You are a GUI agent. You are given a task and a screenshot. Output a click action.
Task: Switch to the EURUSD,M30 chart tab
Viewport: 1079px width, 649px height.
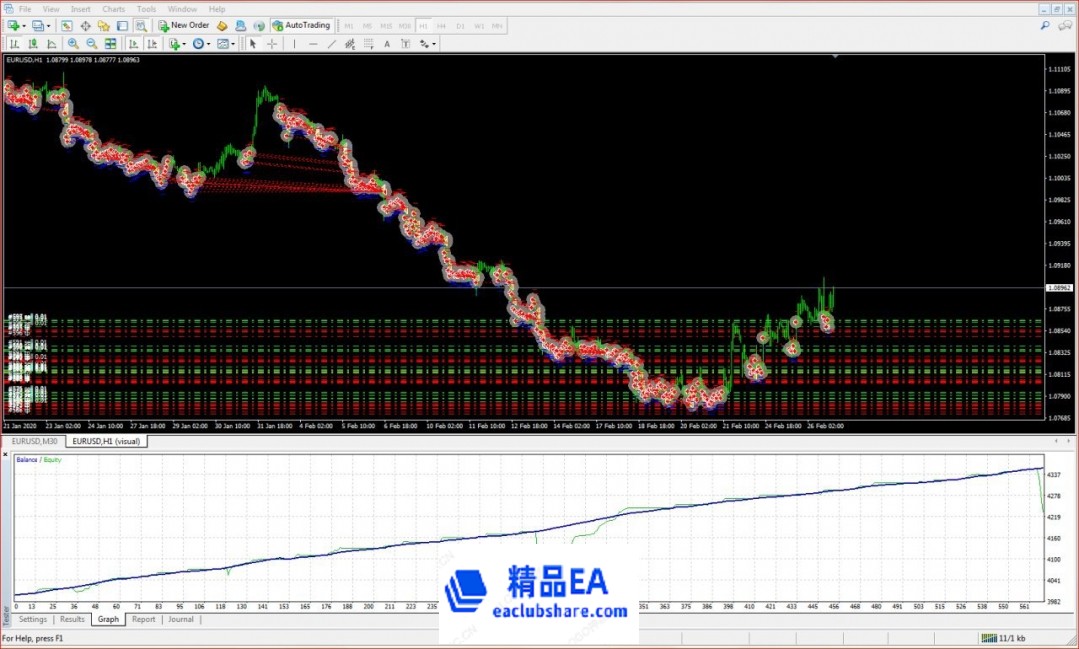click(33, 441)
